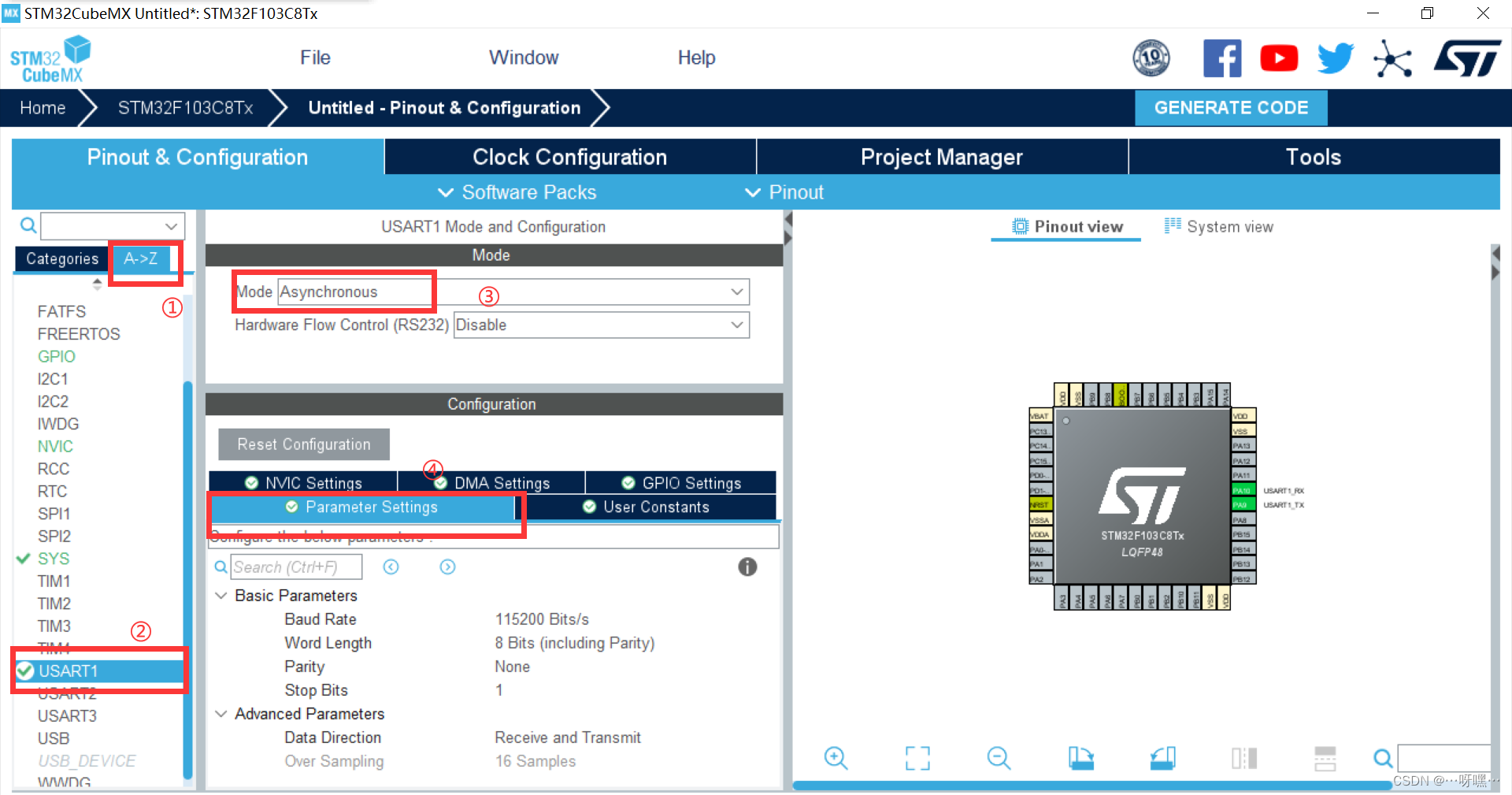The height and width of the screenshot is (795, 1512).
Task: Click the STM32F103C8Tx breadcrumb
Action: pyautogui.click(x=185, y=108)
